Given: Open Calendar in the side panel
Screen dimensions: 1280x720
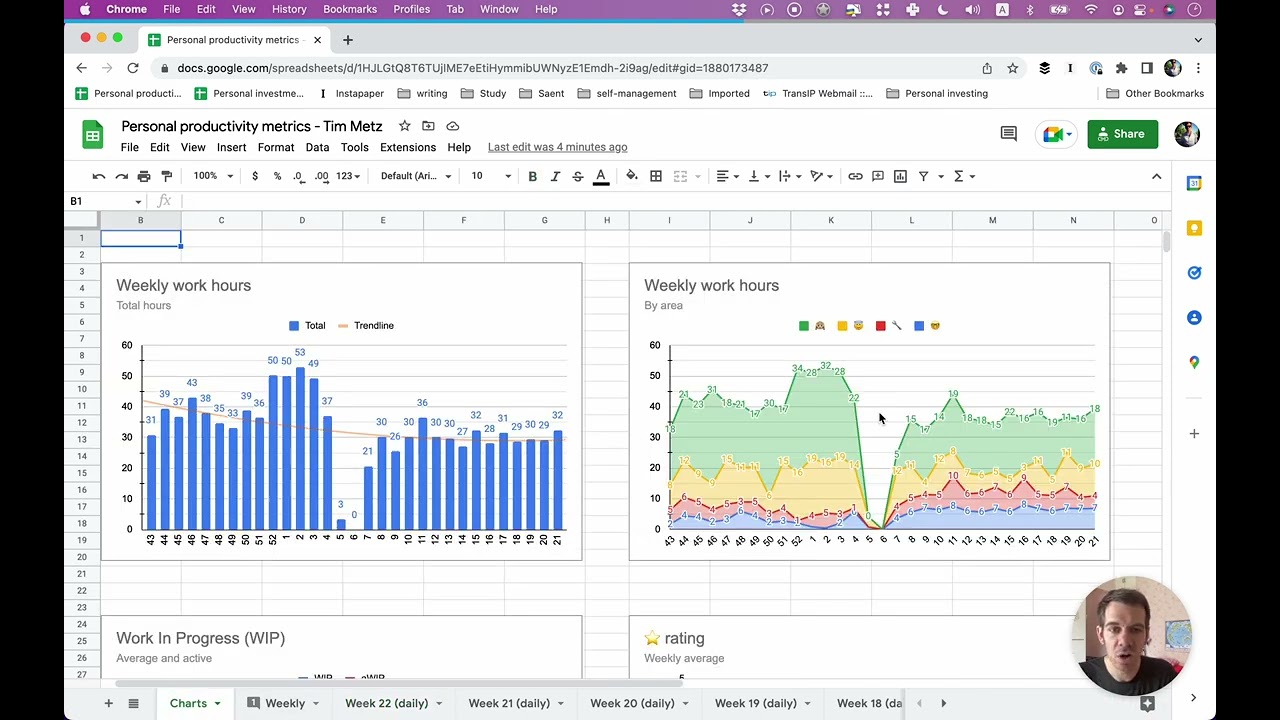Looking at the screenshot, I should (x=1194, y=183).
